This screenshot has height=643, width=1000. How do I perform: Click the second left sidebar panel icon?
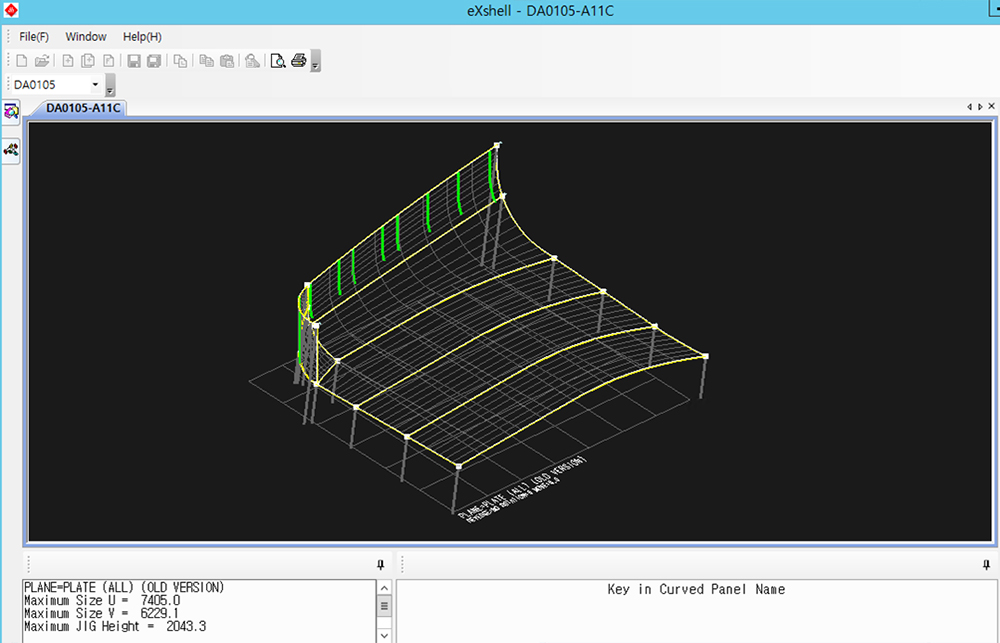pos(12,149)
